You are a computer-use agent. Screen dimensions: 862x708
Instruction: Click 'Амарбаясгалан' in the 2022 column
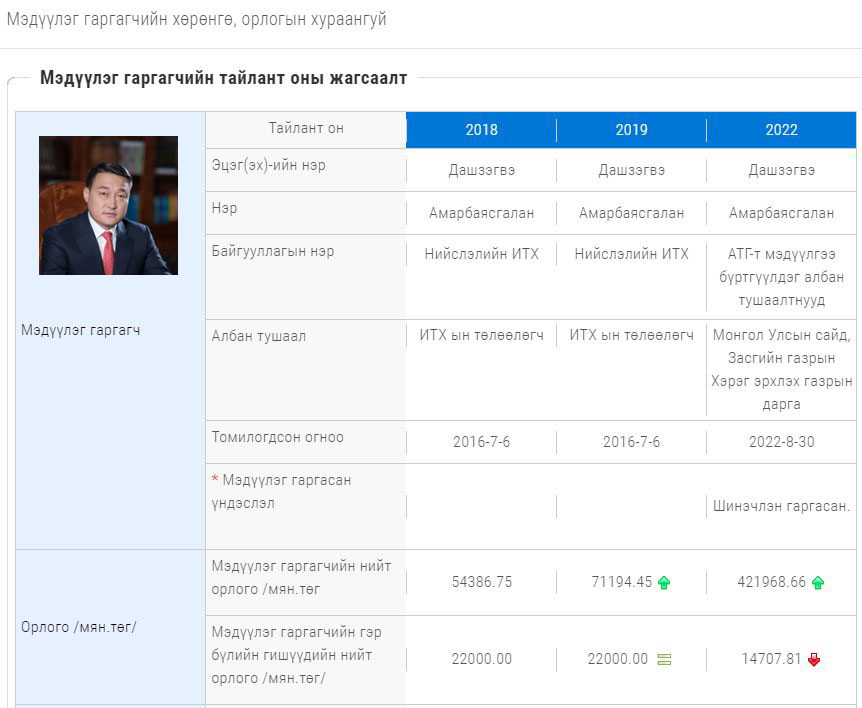coord(782,213)
